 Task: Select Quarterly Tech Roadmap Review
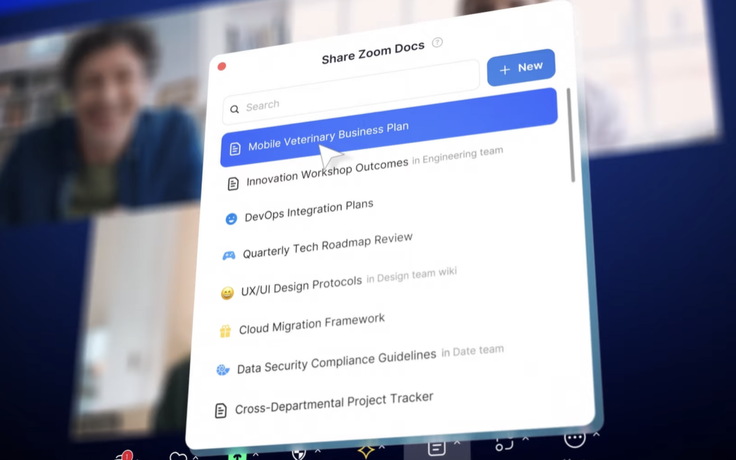coord(327,246)
